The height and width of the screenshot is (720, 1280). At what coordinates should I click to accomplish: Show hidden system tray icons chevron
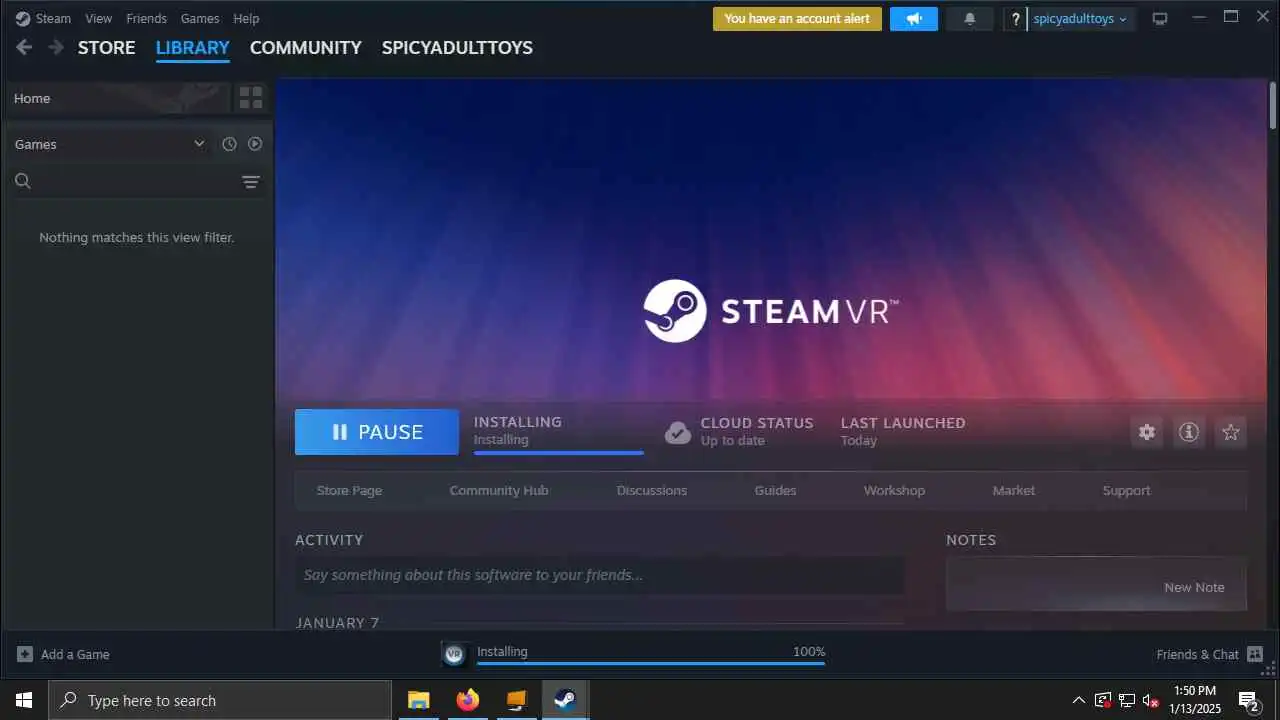tap(1078, 700)
